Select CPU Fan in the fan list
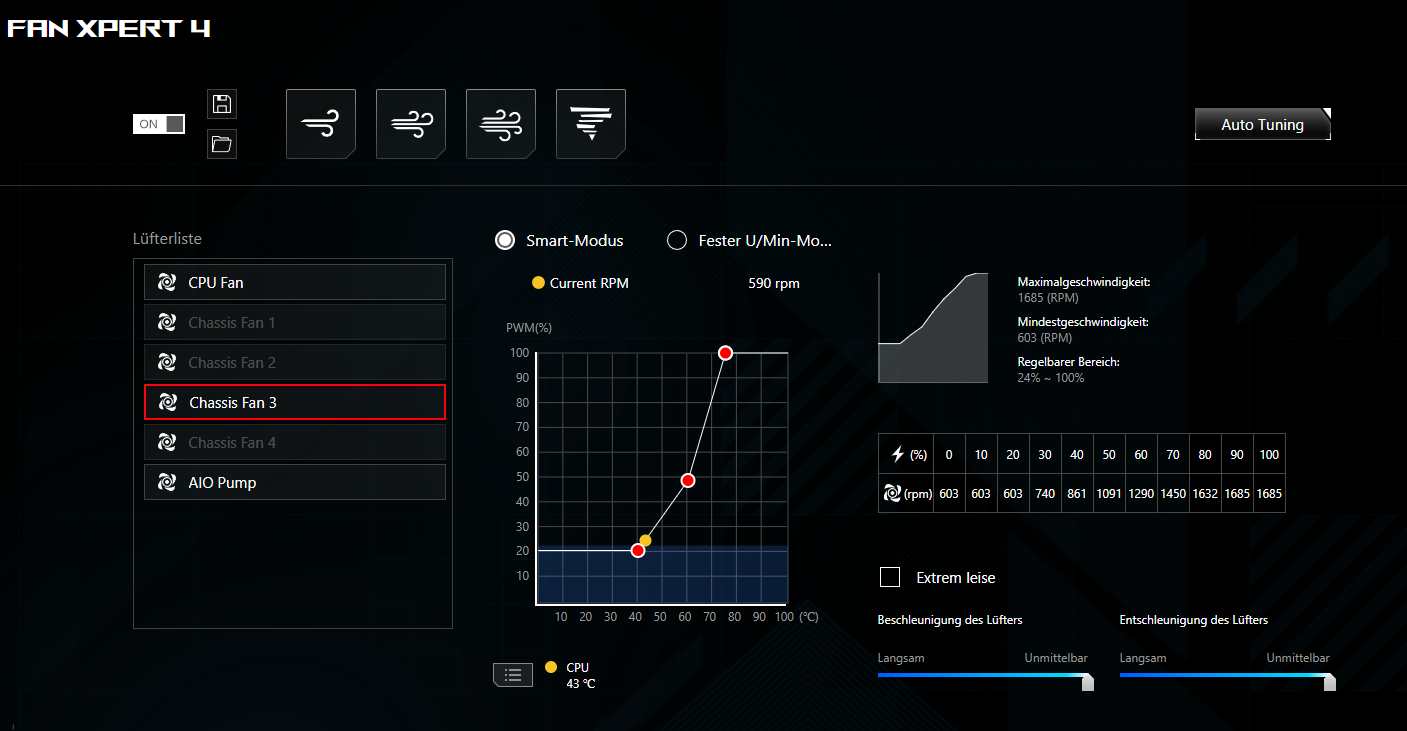 (x=295, y=283)
